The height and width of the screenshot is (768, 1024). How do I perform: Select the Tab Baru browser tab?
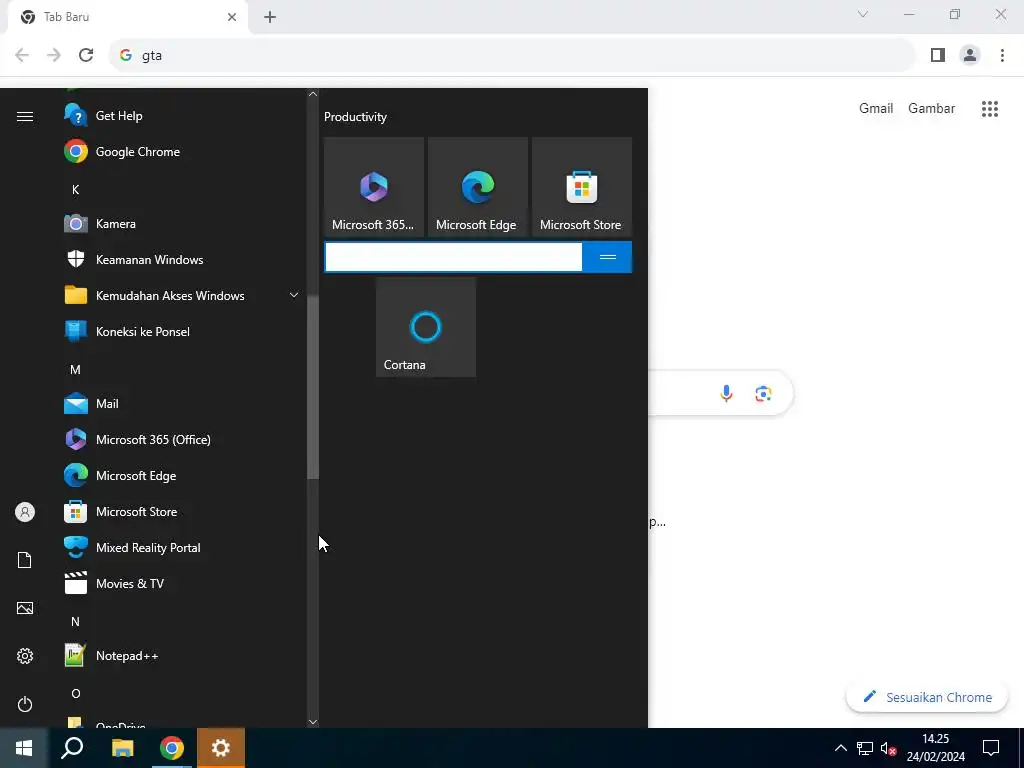tap(128, 17)
